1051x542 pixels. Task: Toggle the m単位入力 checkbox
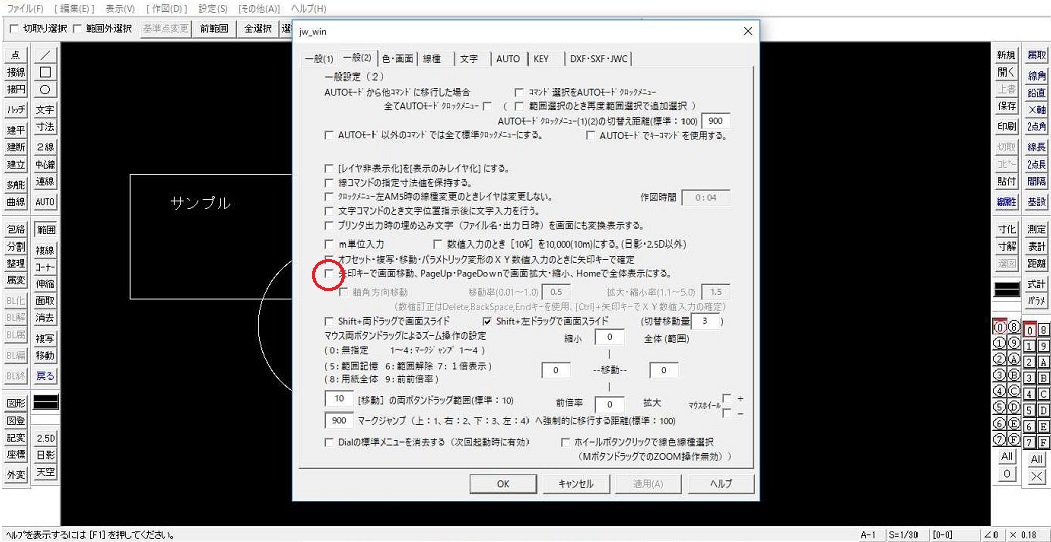pyautogui.click(x=332, y=244)
